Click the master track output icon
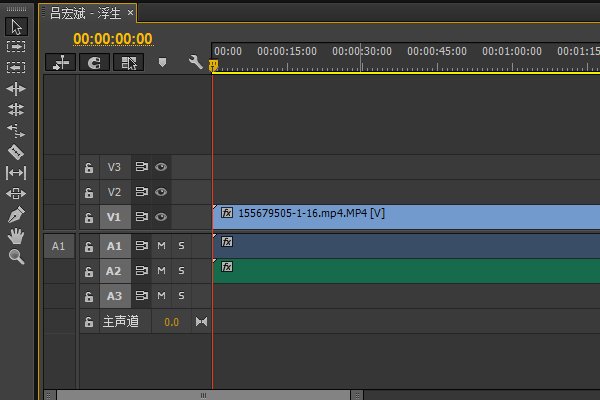This screenshot has height=400, width=600. 201,322
